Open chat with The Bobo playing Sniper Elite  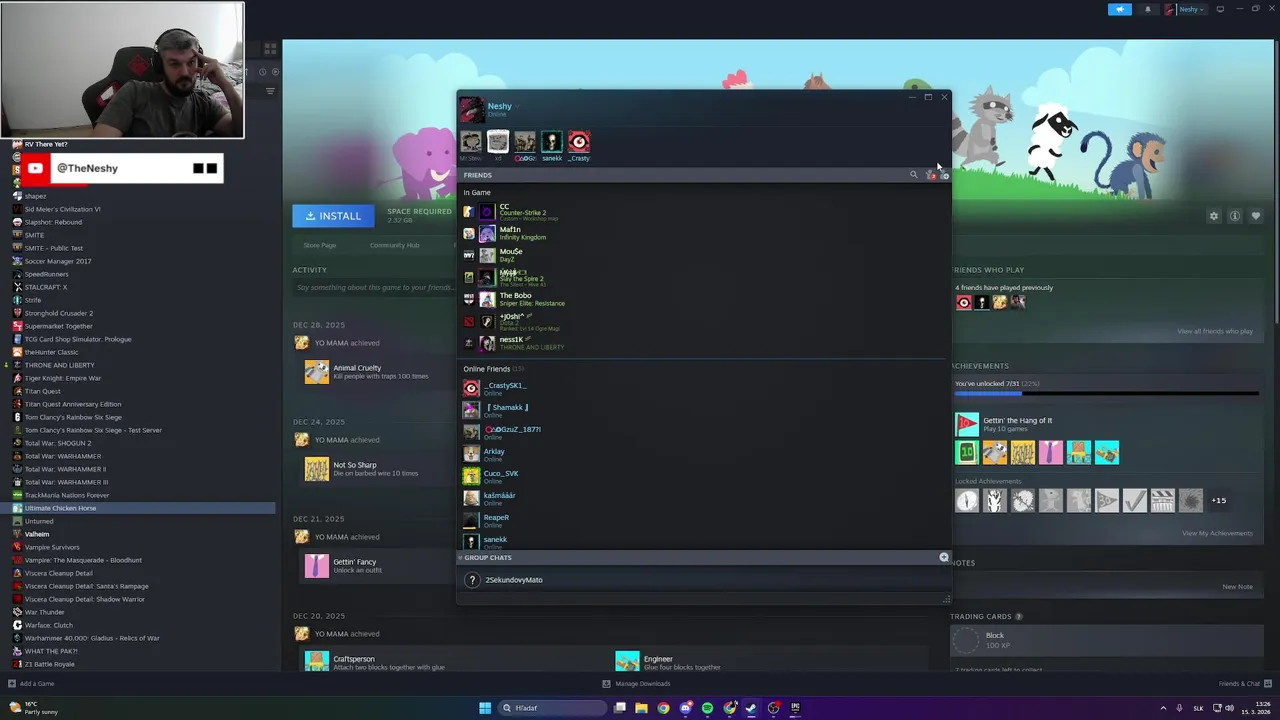click(x=702, y=299)
